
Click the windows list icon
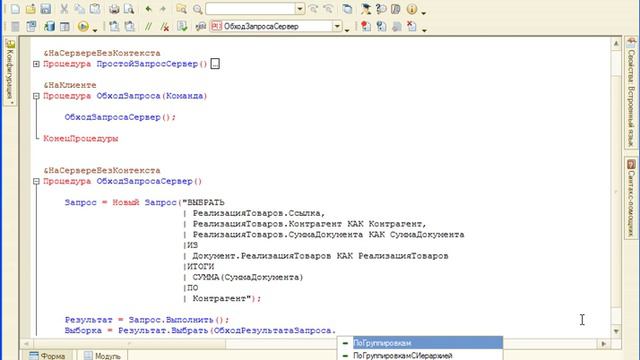coord(347,9)
